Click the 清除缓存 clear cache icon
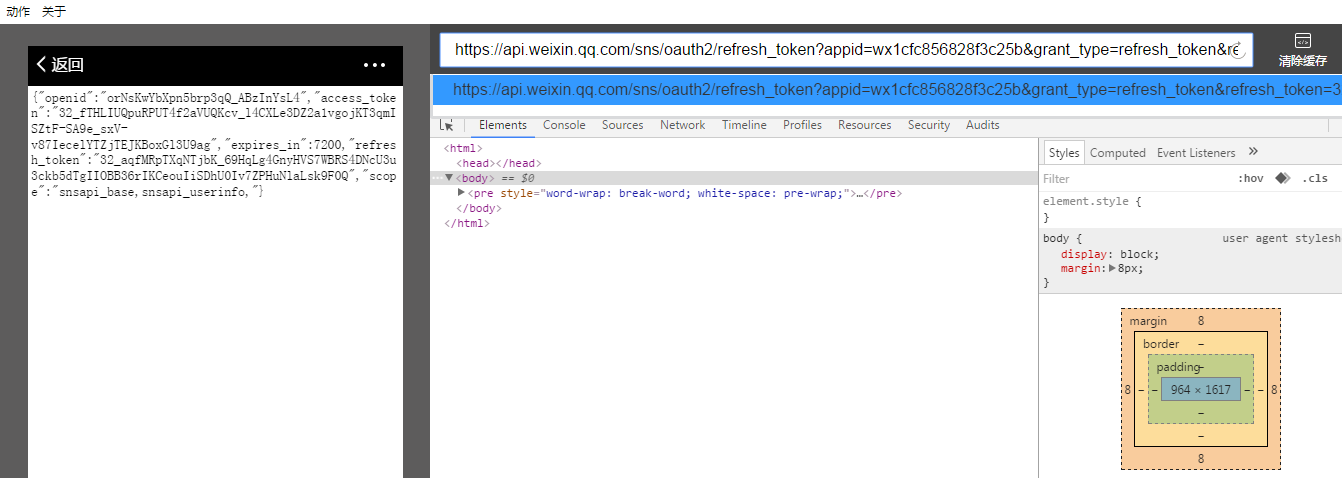Image resolution: width=1342 pixels, height=478 pixels. pos(1302,50)
